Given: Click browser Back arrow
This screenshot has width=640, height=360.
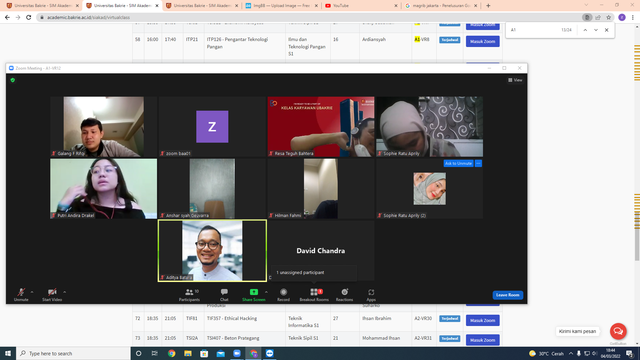Looking at the screenshot, I should 7,18.
